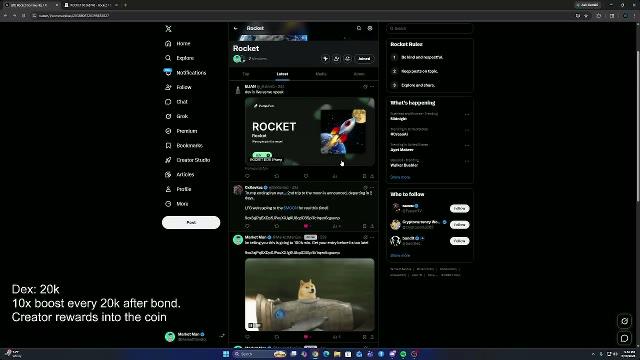The height and width of the screenshot is (360, 640).
Task: Open the floating messages button bottom right
Action: tap(624, 338)
